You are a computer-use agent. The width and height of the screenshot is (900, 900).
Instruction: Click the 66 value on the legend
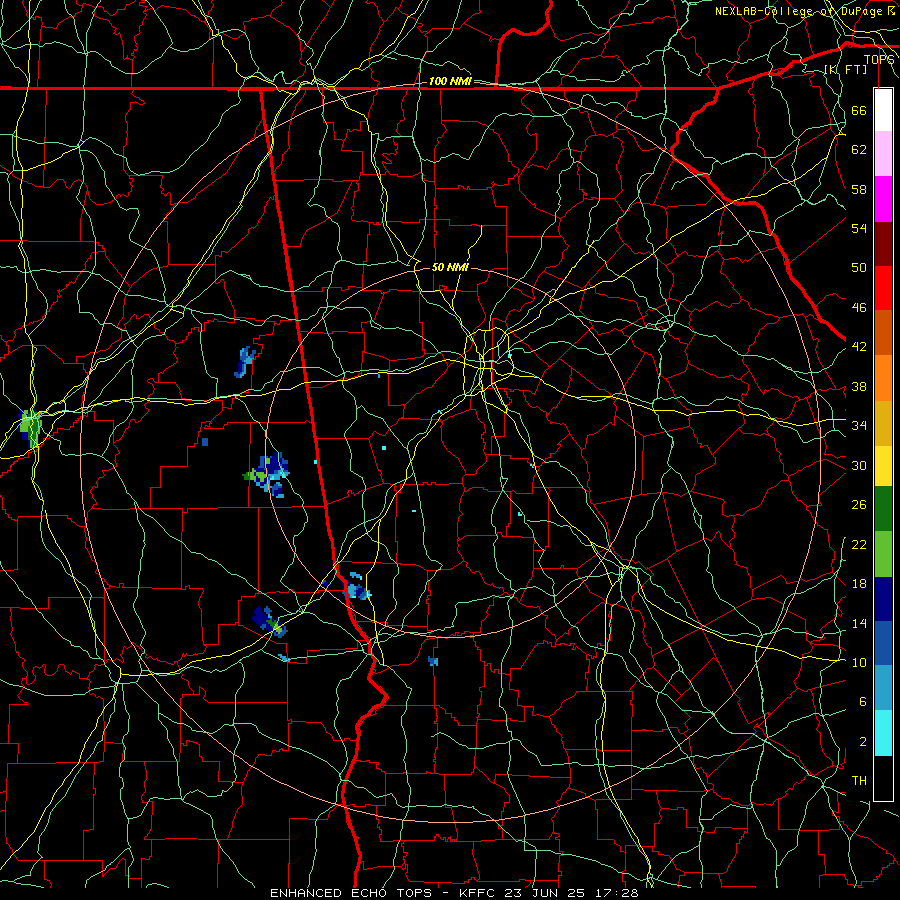click(x=859, y=110)
